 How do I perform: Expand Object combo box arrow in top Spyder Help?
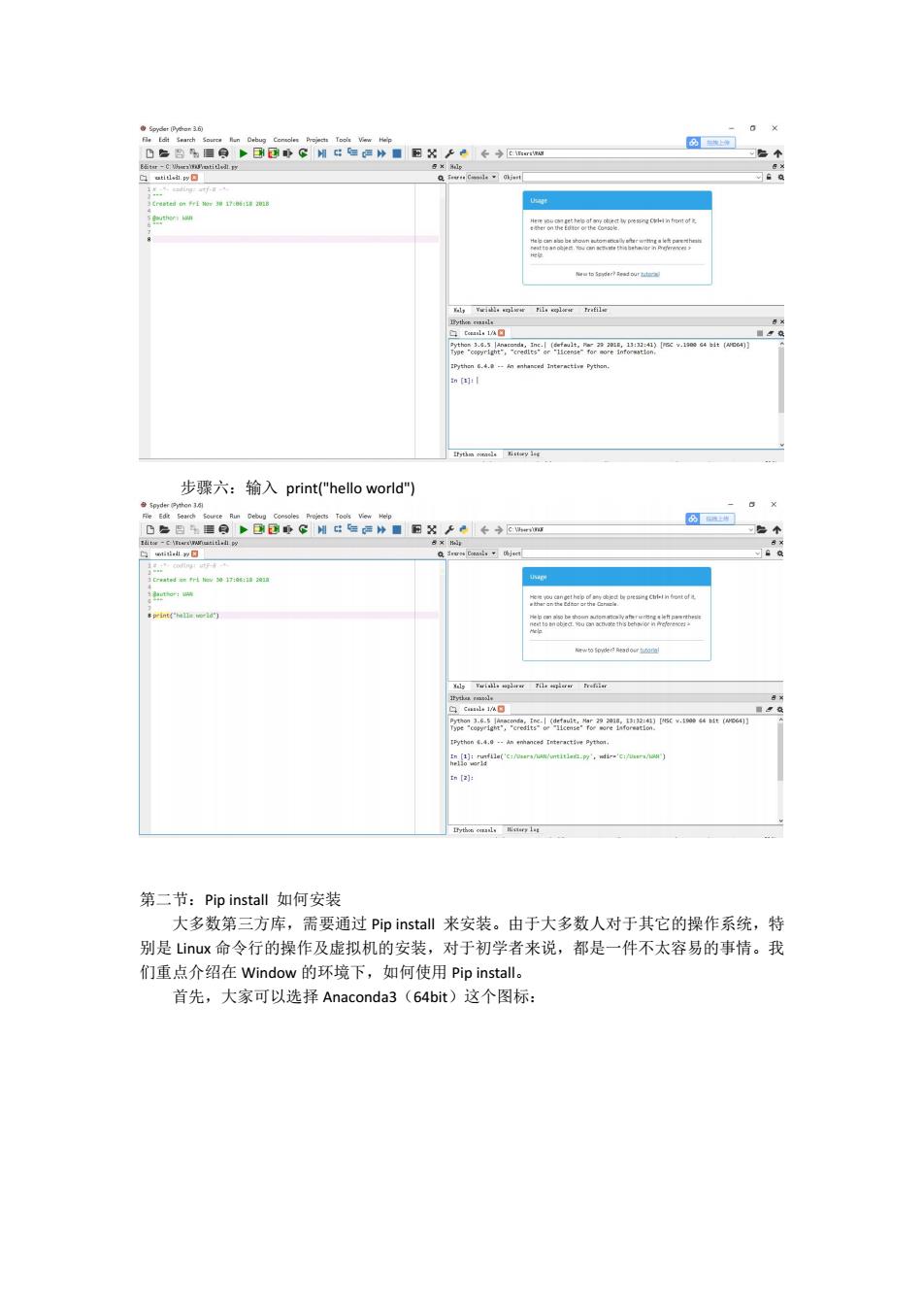pos(759,177)
